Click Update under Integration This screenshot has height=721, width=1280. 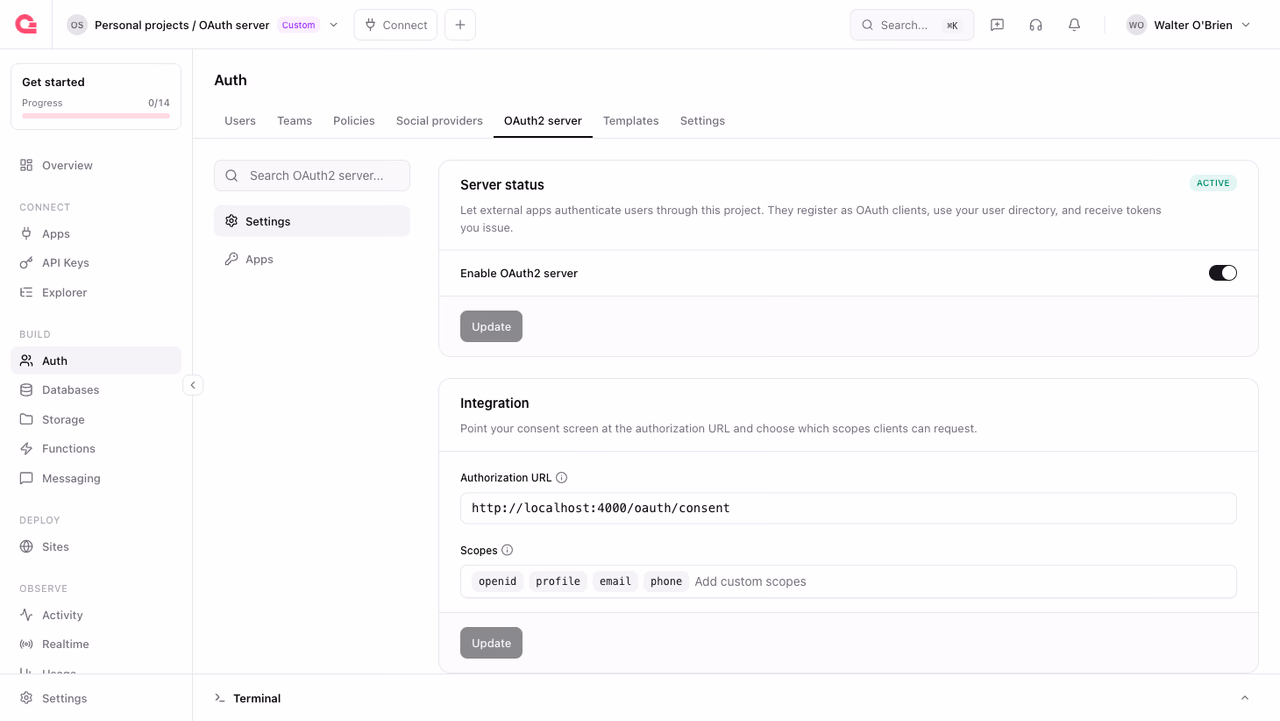coord(491,643)
